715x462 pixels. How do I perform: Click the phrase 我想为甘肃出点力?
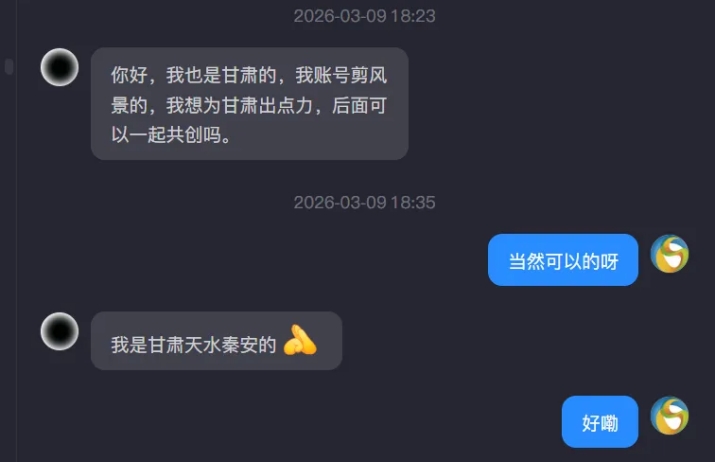pyautogui.click(x=239, y=105)
